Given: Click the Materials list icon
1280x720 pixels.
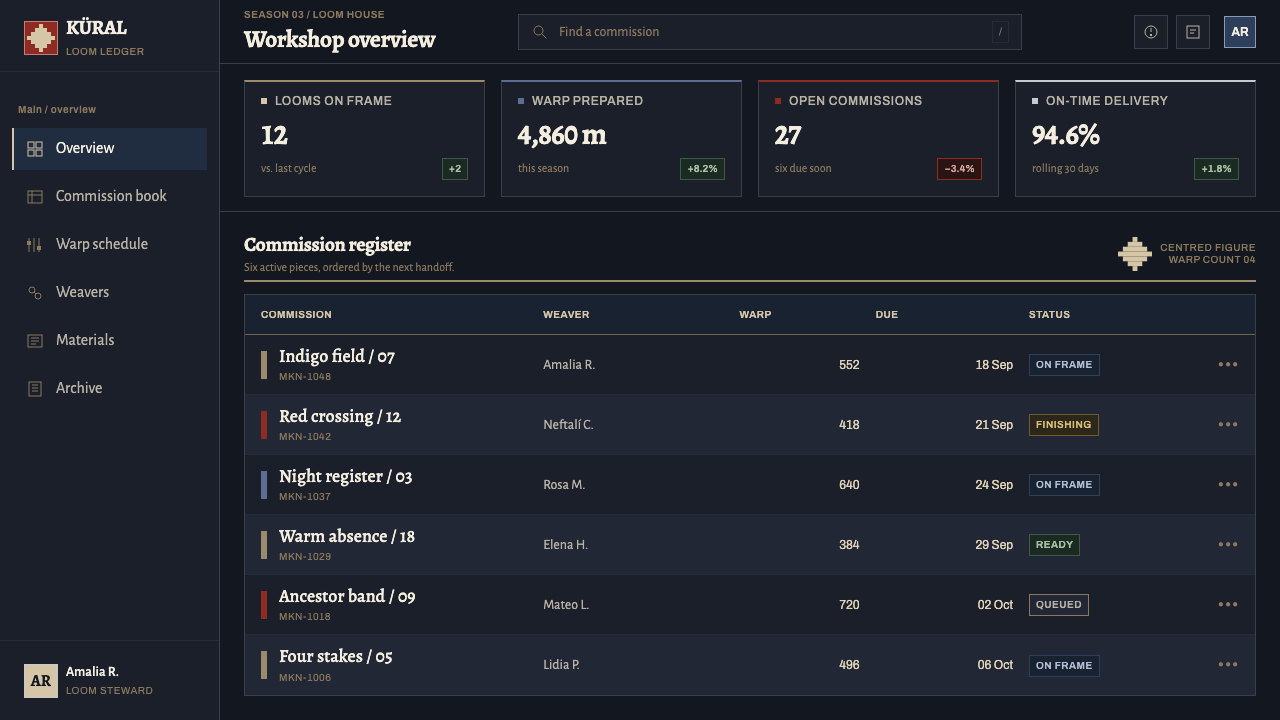Looking at the screenshot, I should click(x=35, y=341).
